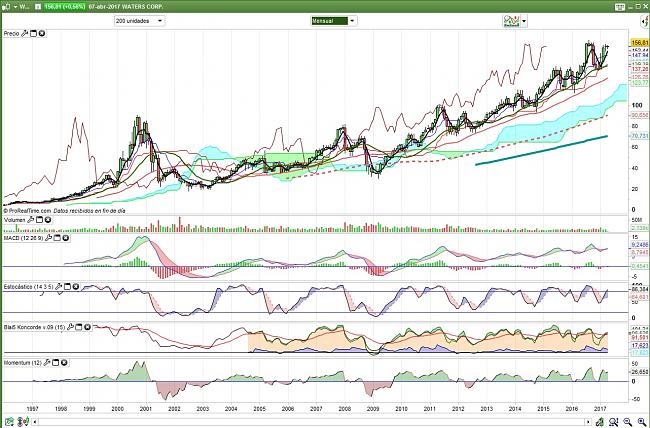Close the Blai5 Koncorde panel
Viewport: 650px width, 428px height.
pos(87,327)
